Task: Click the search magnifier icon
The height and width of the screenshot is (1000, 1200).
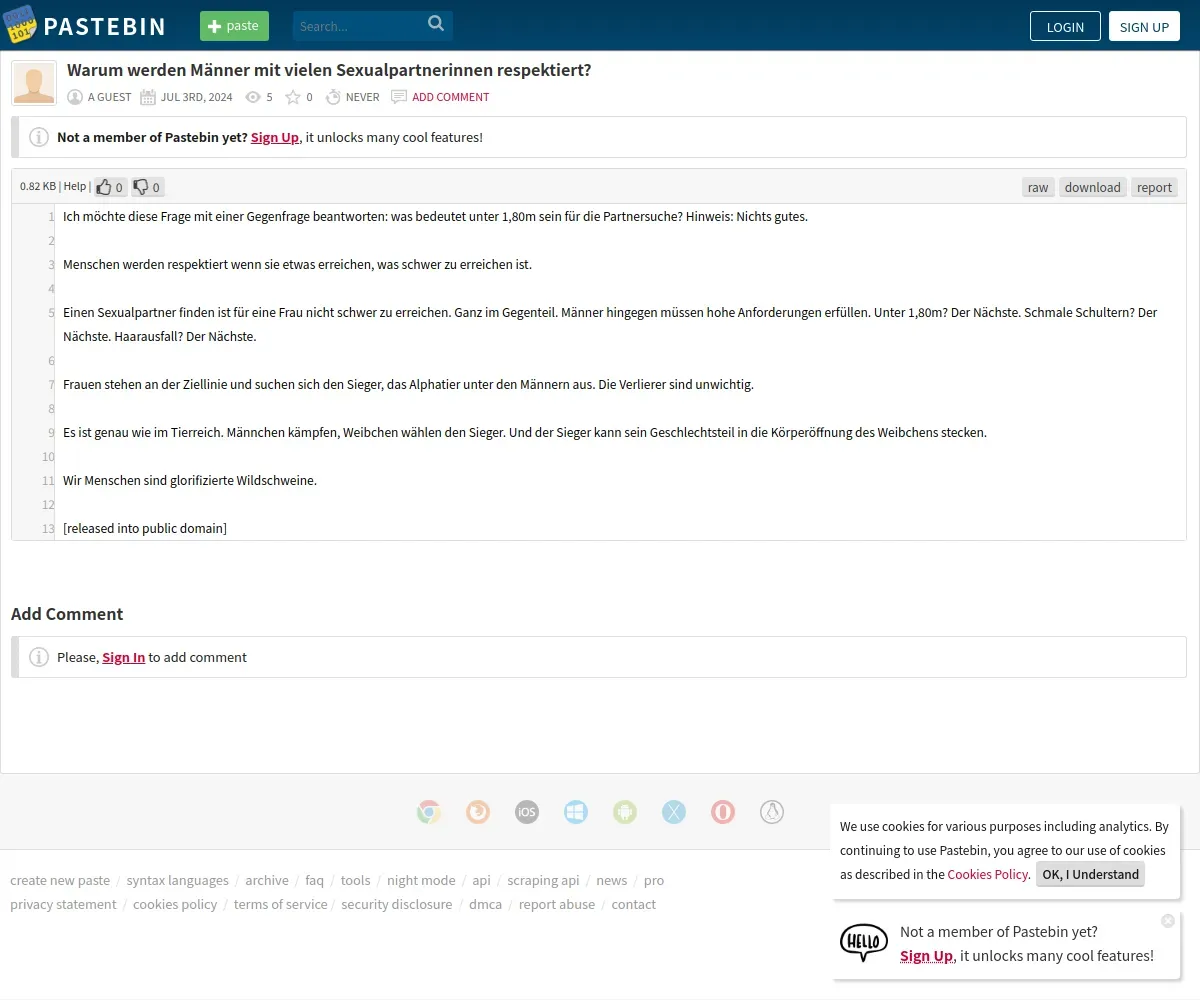Action: coord(436,24)
